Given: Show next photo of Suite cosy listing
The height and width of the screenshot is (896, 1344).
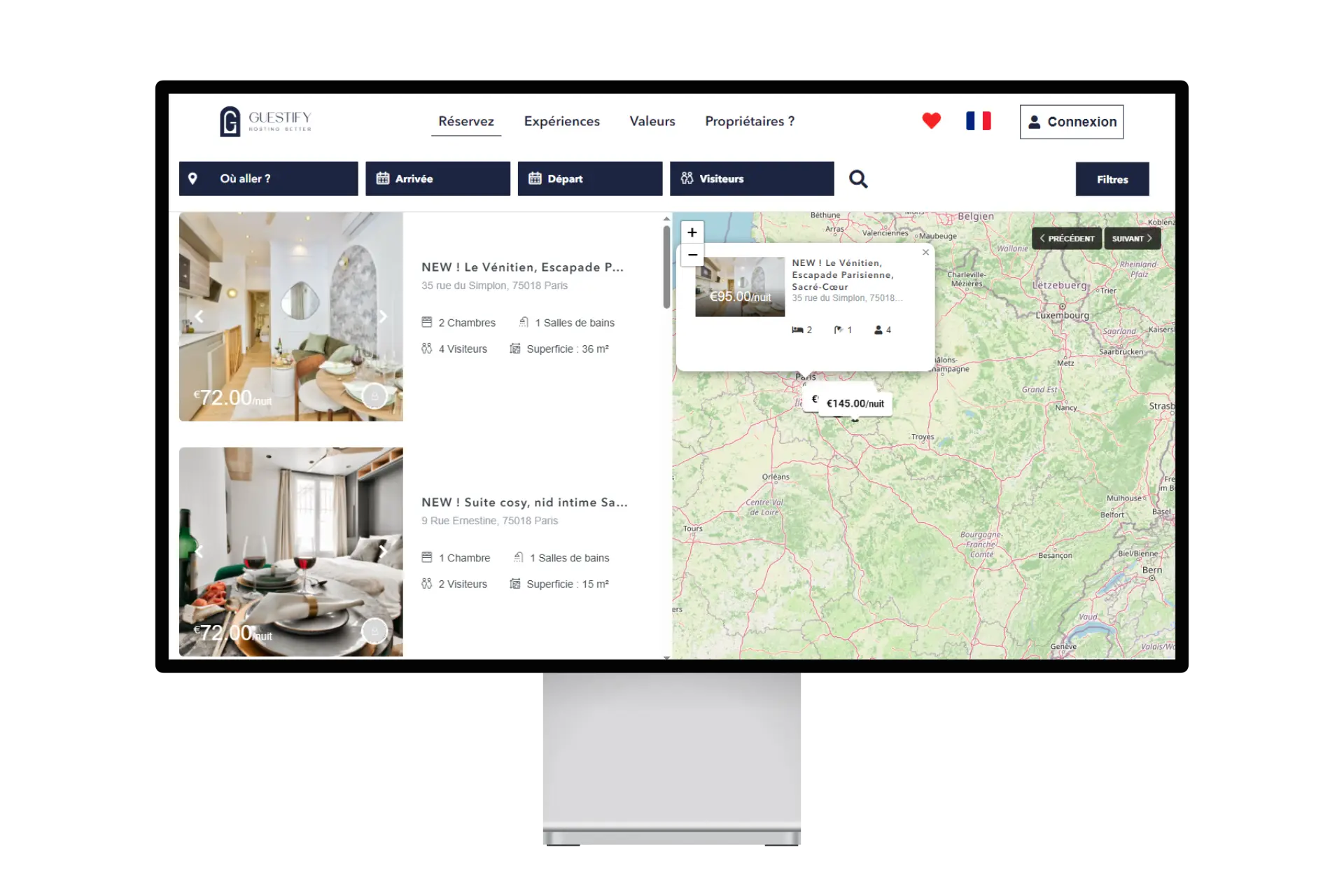Looking at the screenshot, I should click(383, 551).
